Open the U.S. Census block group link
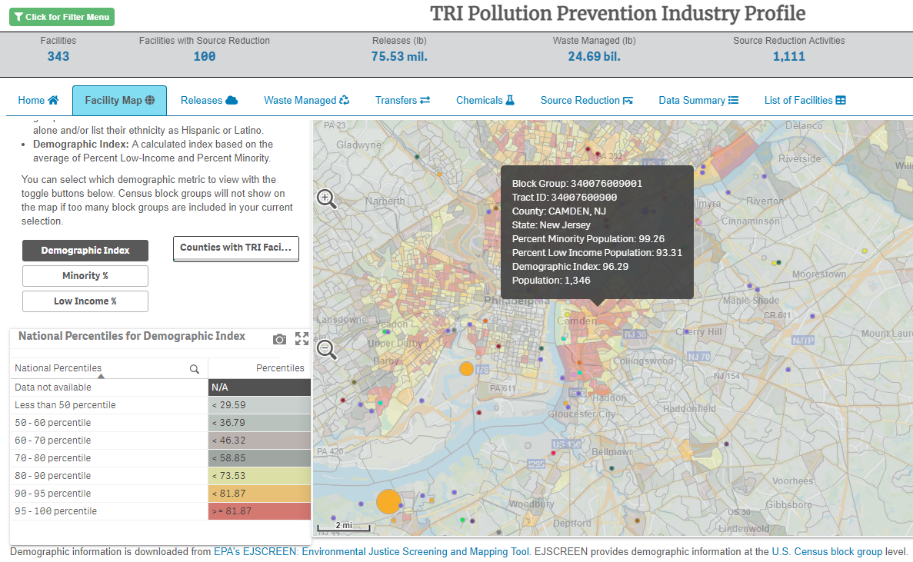The width and height of the screenshot is (913, 562). 827,552
